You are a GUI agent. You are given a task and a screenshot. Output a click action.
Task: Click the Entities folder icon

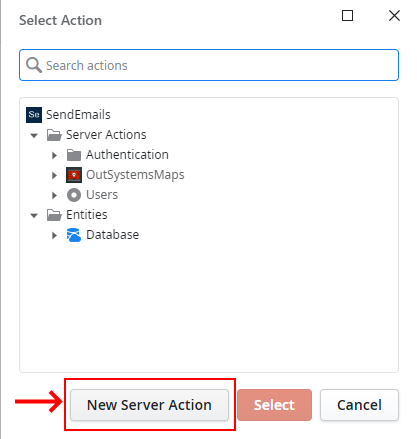point(54,215)
